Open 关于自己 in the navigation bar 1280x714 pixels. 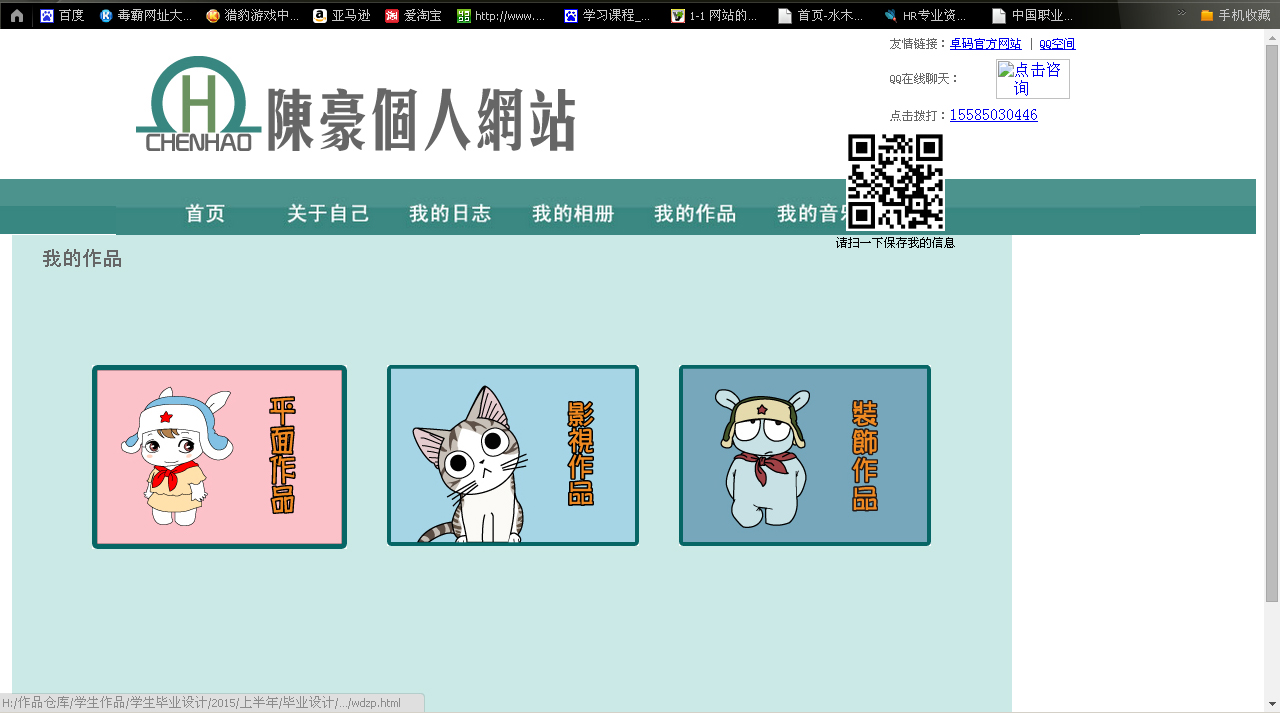[x=328, y=214]
